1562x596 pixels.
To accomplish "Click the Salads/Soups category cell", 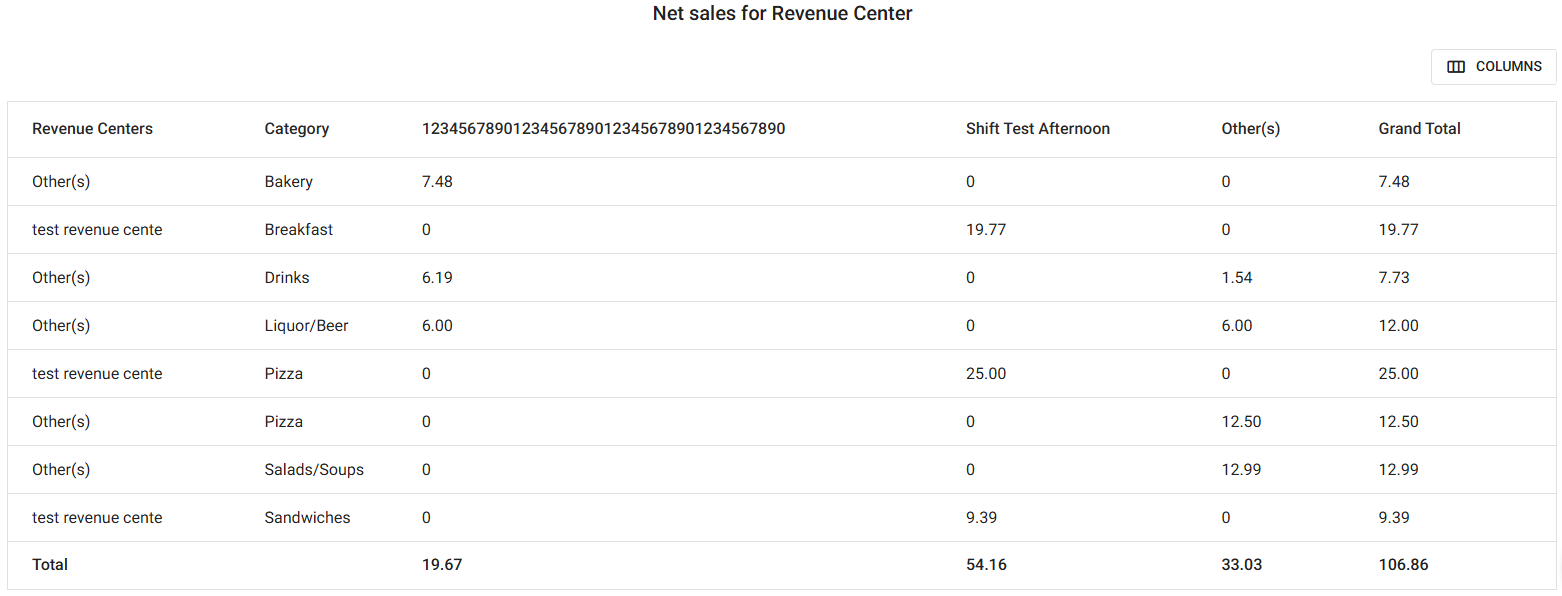I will click(x=314, y=470).
